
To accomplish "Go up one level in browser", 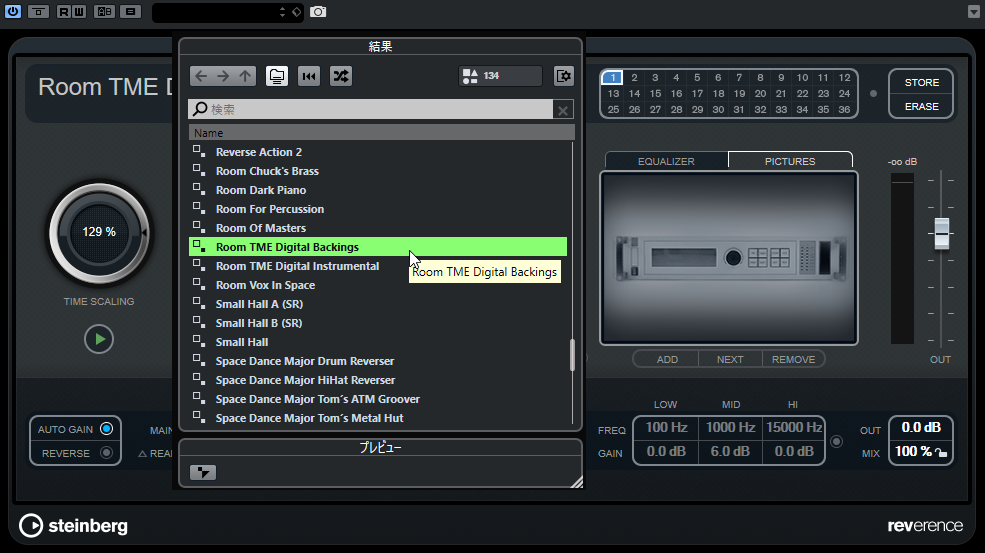I will (x=245, y=76).
